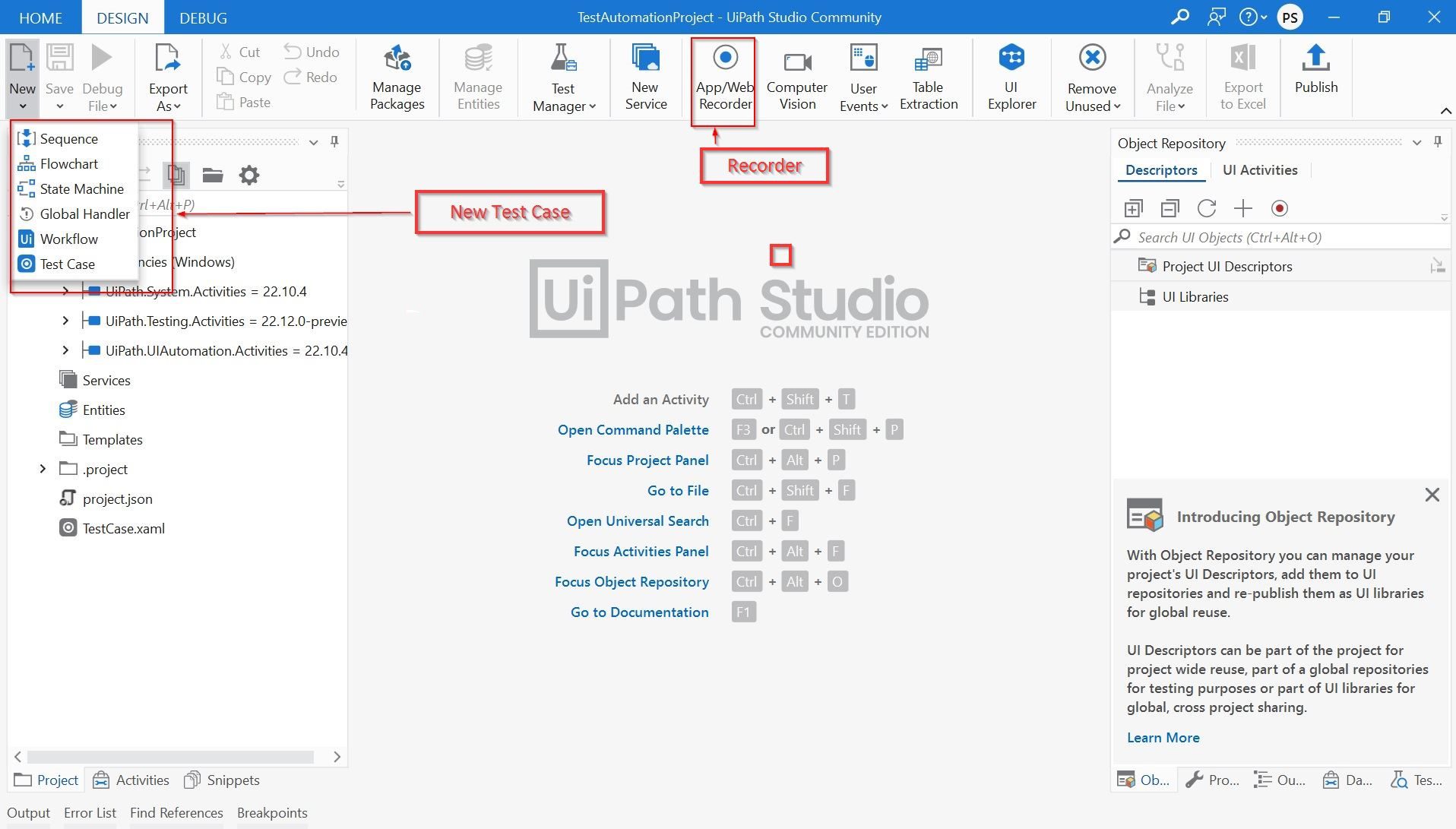The height and width of the screenshot is (829, 1456).
Task: Switch to the DEBUG ribbon tab
Action: (201, 17)
